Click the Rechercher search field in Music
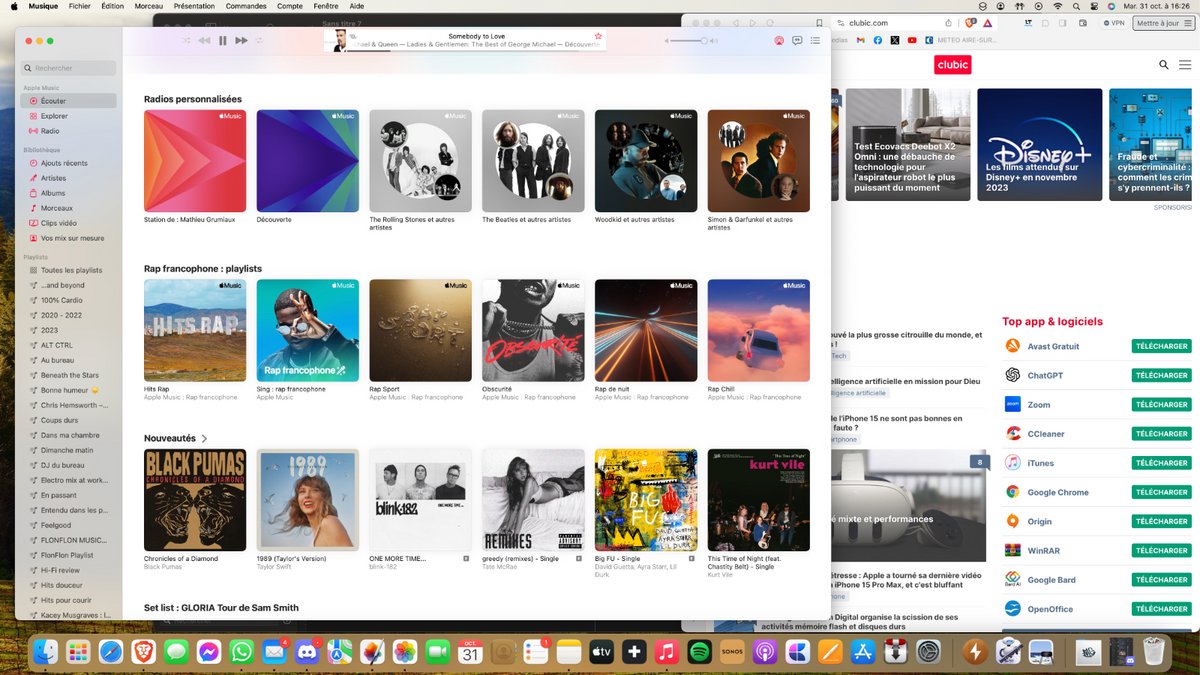Viewport: 1200px width, 675px height. point(69,68)
